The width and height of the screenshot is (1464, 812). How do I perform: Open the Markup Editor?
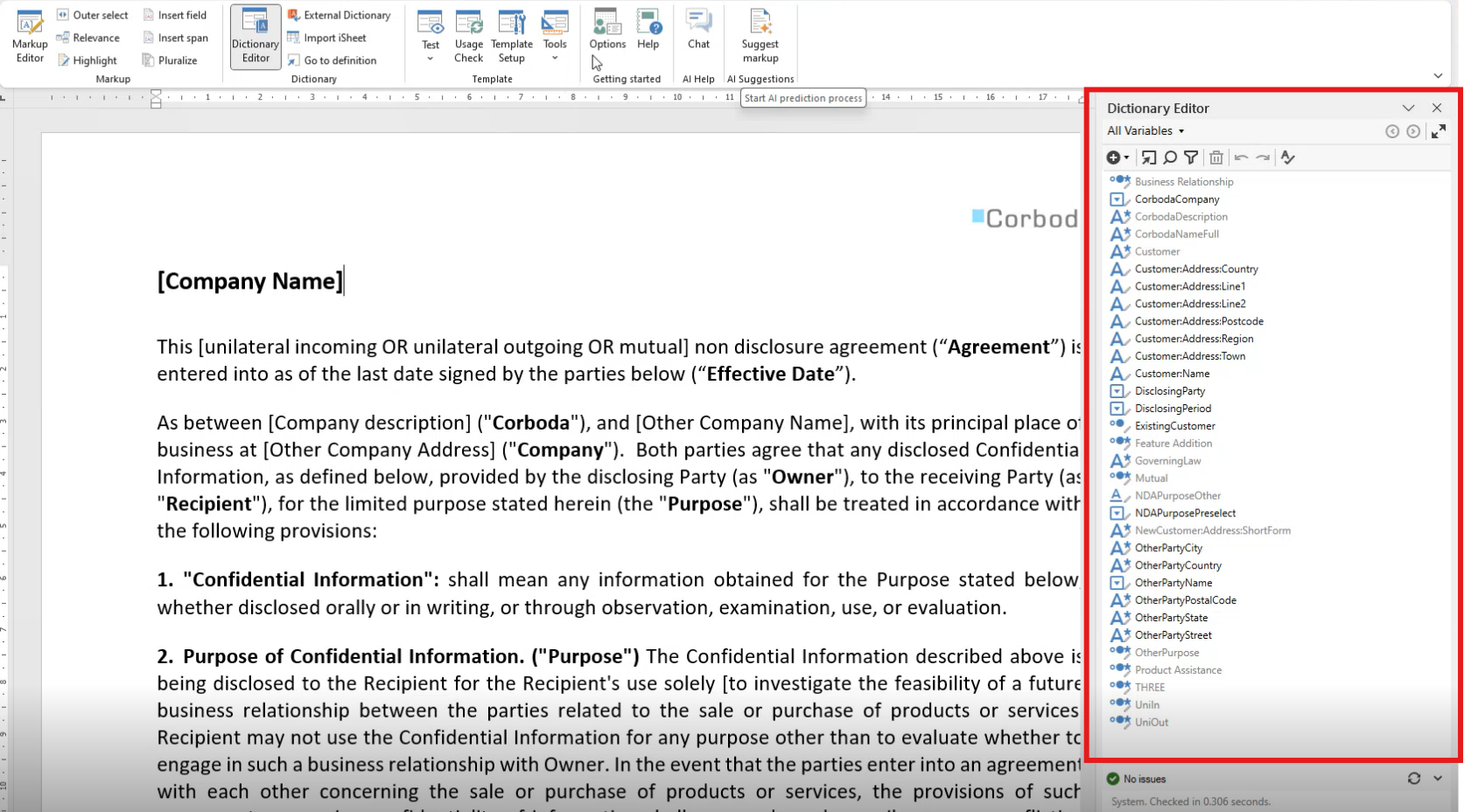click(29, 37)
